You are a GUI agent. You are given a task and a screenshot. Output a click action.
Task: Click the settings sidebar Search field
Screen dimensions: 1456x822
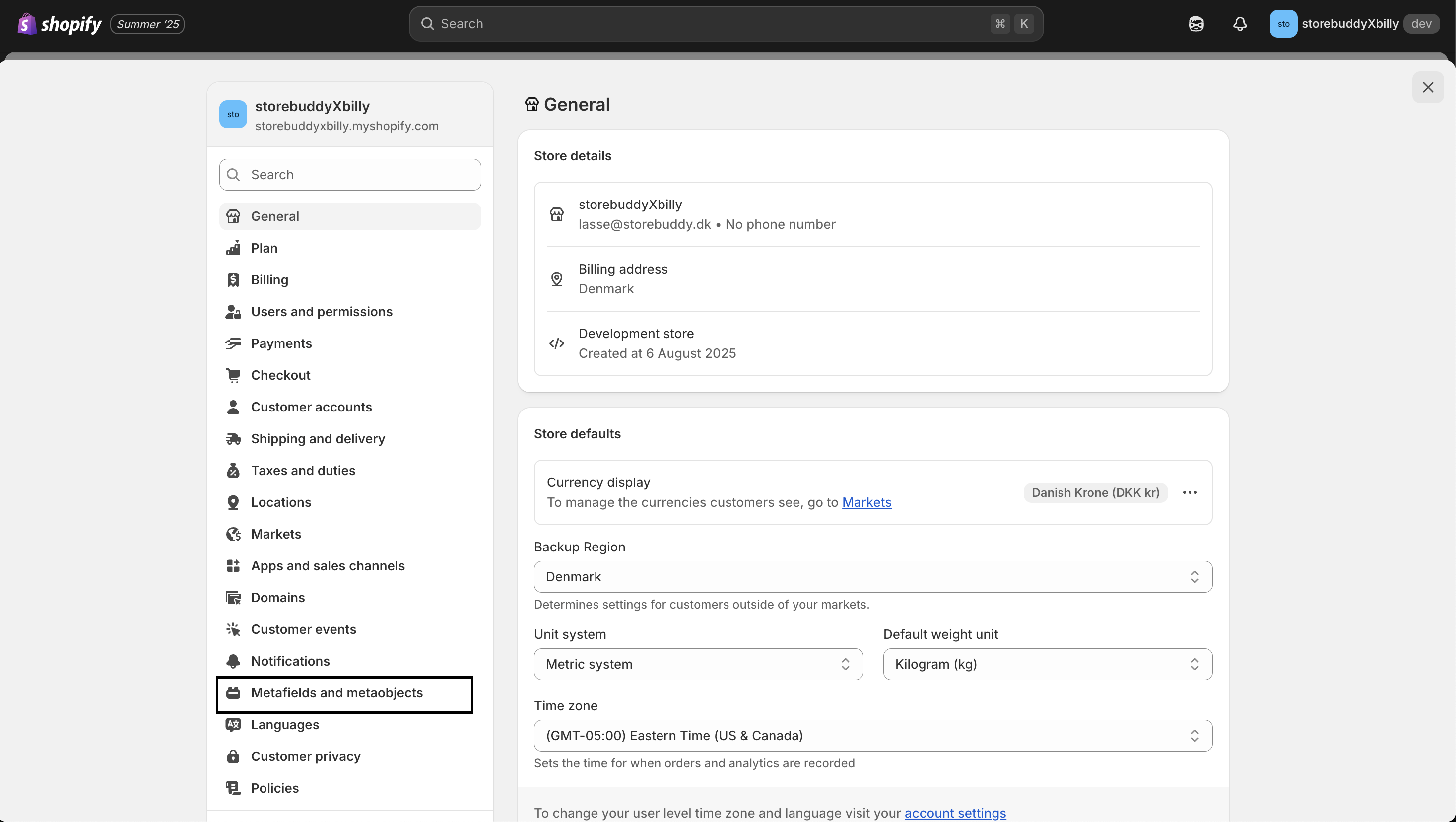tap(350, 175)
